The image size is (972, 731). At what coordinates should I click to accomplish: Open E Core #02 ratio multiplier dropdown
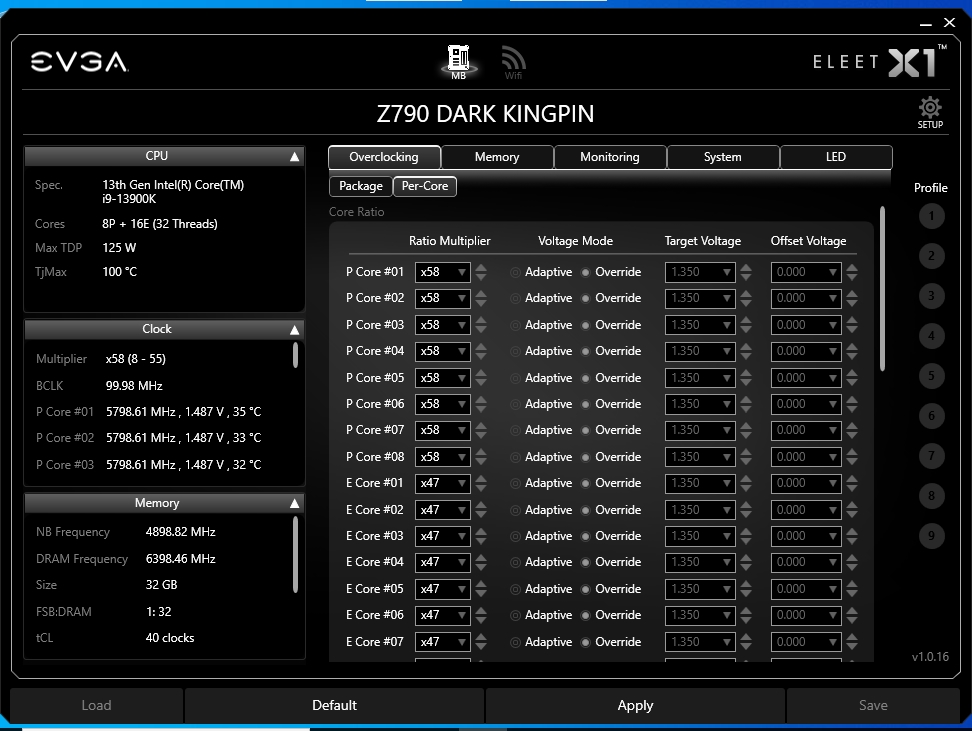[x=443, y=510]
